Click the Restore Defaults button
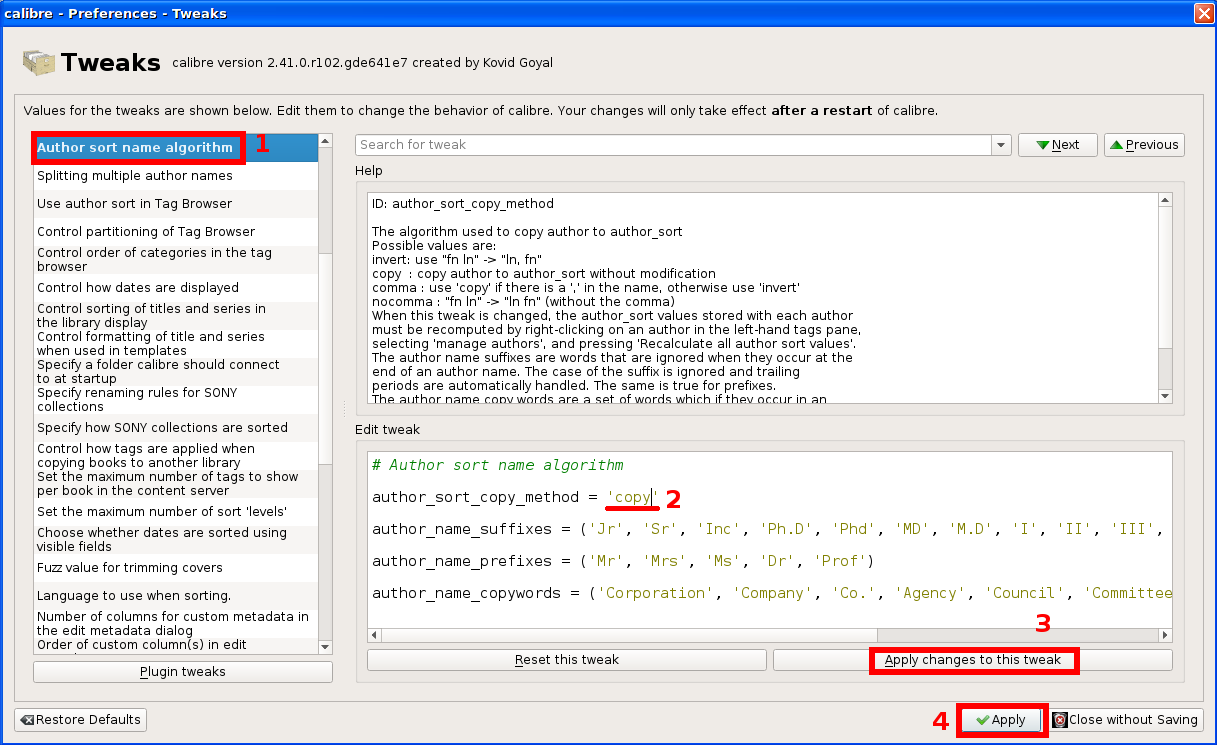The image size is (1217, 745). 81,720
